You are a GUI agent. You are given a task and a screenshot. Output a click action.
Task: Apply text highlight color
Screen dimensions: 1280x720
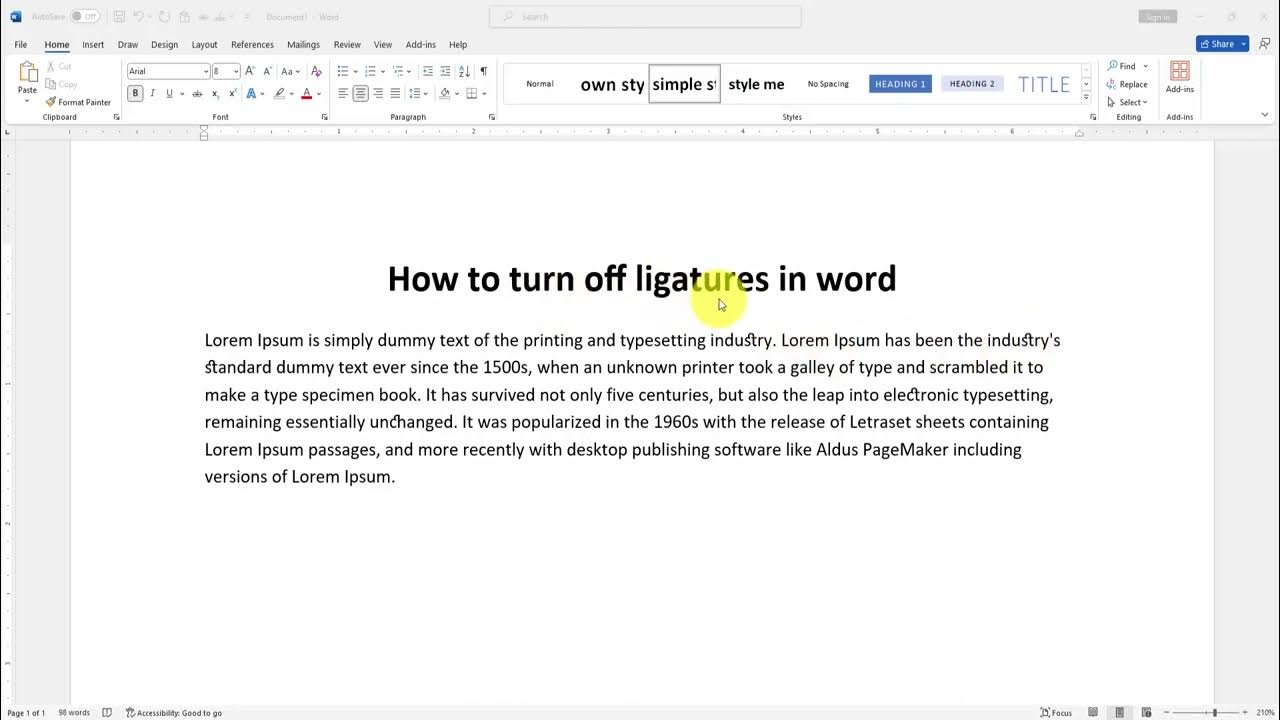[x=280, y=93]
